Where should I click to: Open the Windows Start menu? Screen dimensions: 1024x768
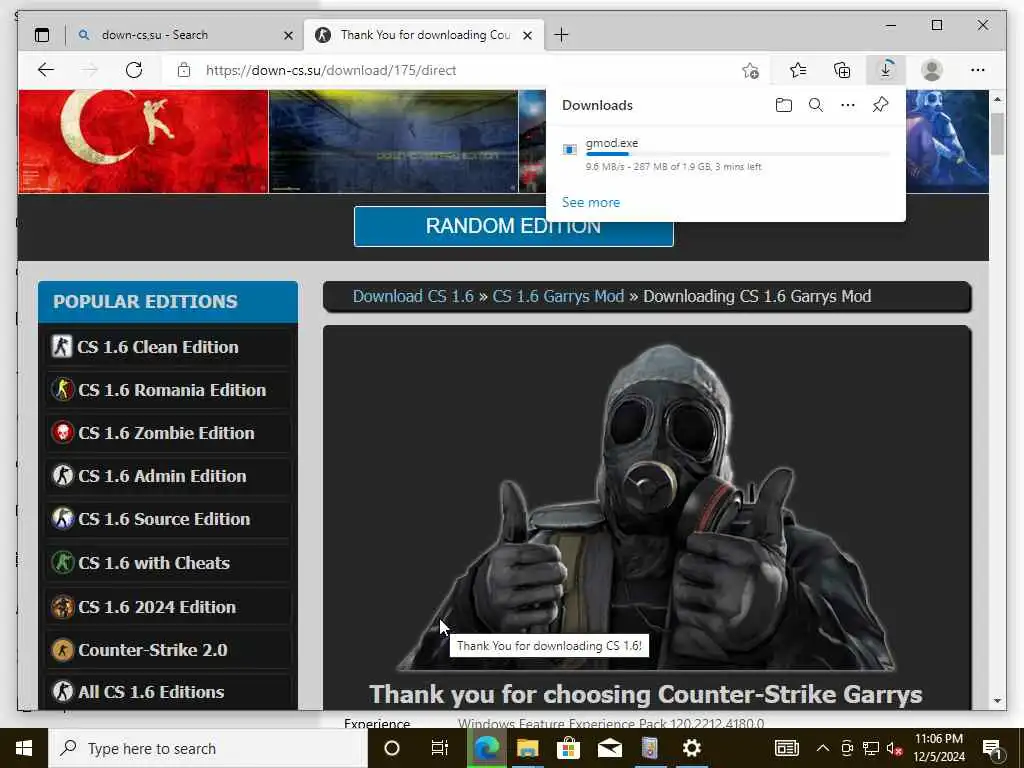pos(24,748)
